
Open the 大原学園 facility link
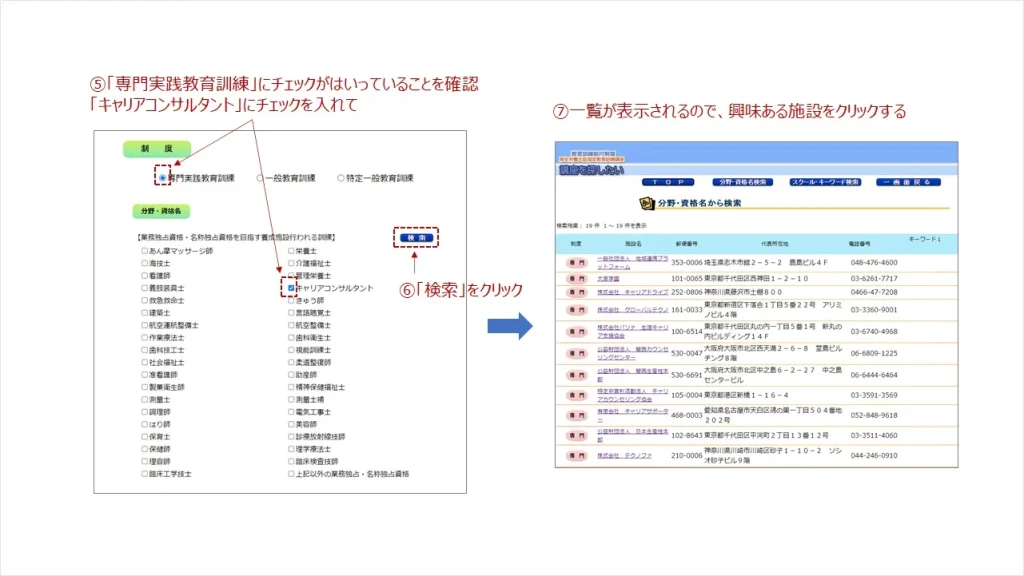[608, 279]
